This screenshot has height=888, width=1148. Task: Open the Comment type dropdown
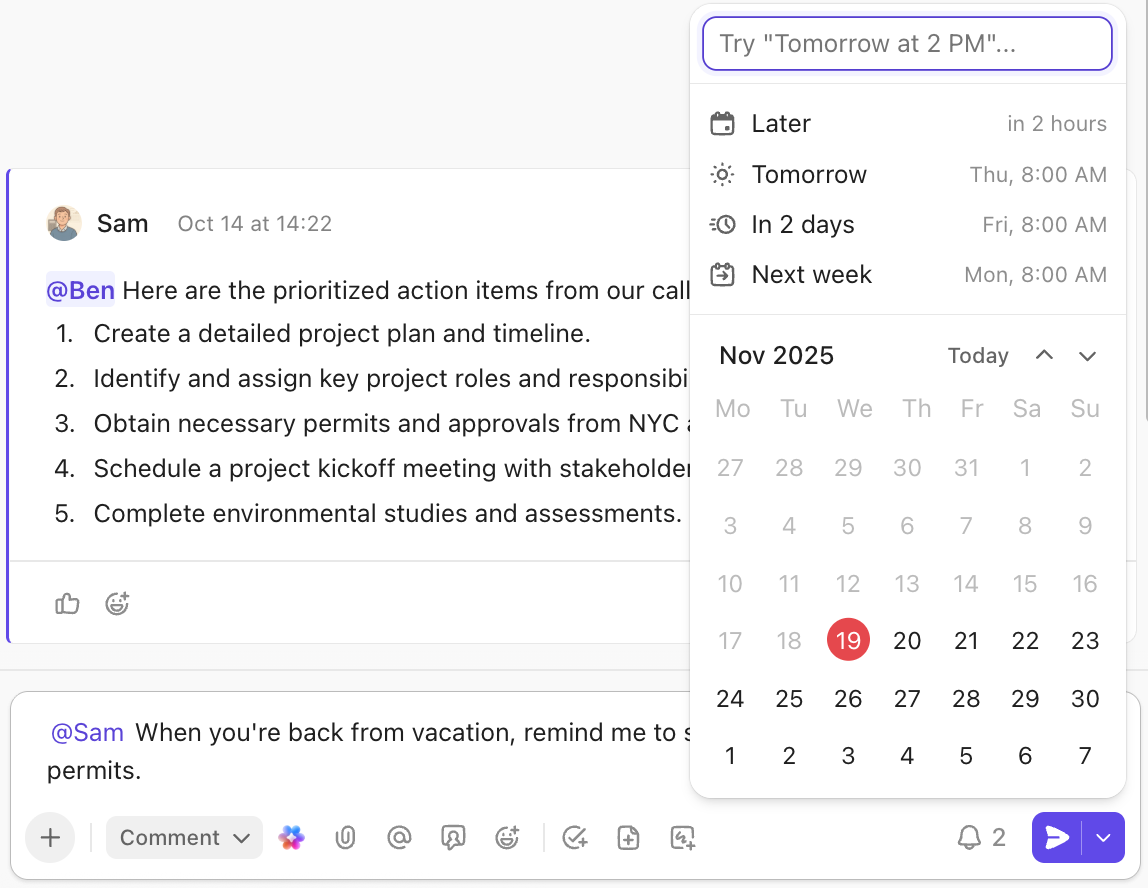(x=184, y=838)
